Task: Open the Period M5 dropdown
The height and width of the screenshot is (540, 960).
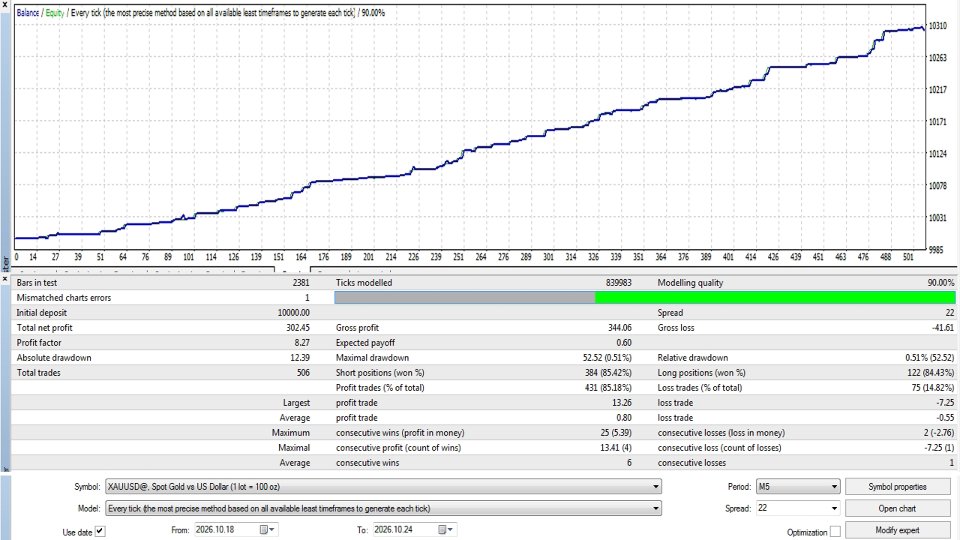Action: click(x=798, y=487)
